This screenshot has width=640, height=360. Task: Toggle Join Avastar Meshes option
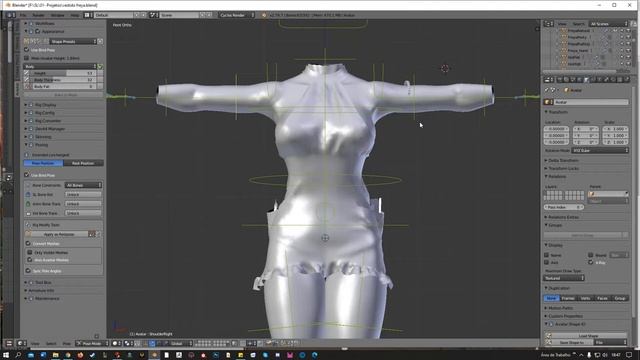(30, 260)
